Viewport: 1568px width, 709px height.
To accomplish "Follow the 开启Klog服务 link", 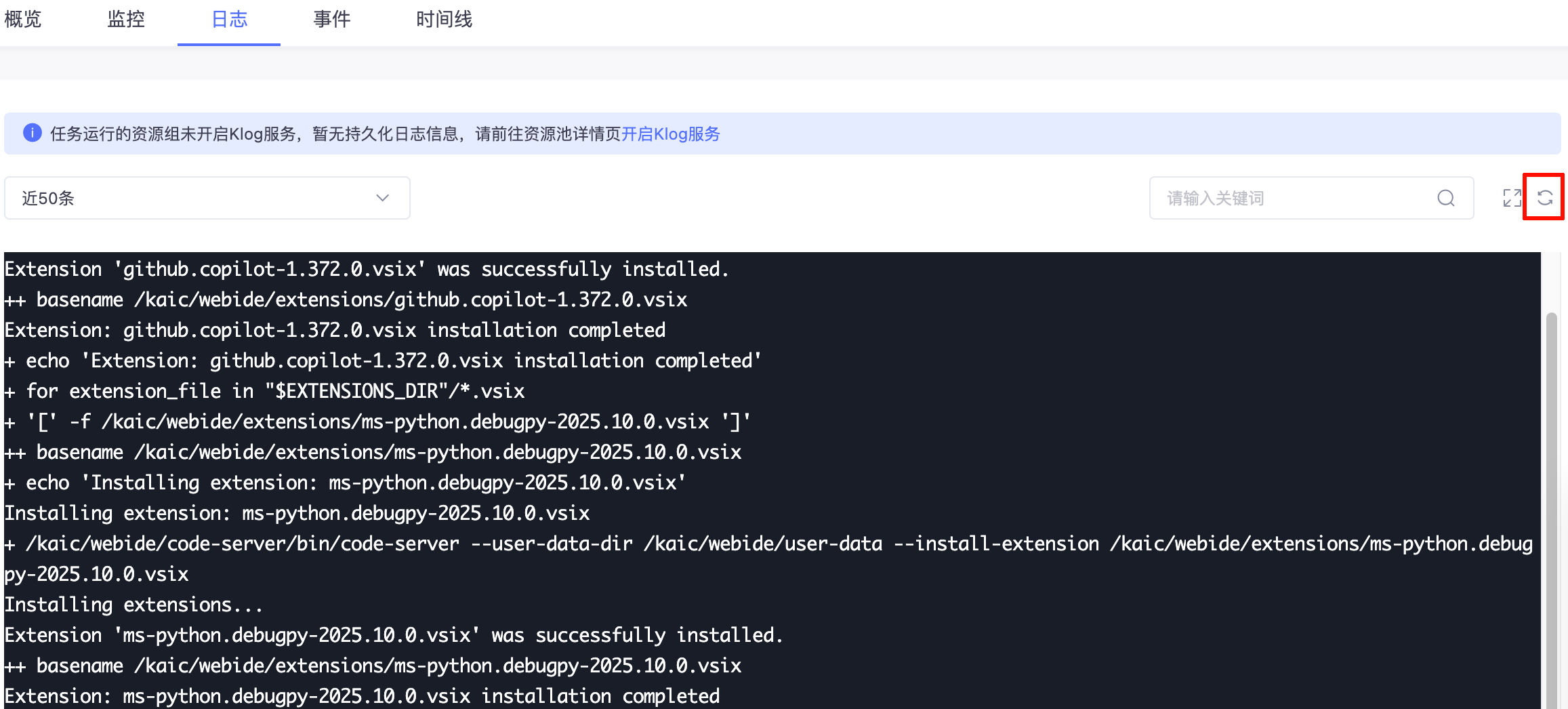I will pos(671,134).
